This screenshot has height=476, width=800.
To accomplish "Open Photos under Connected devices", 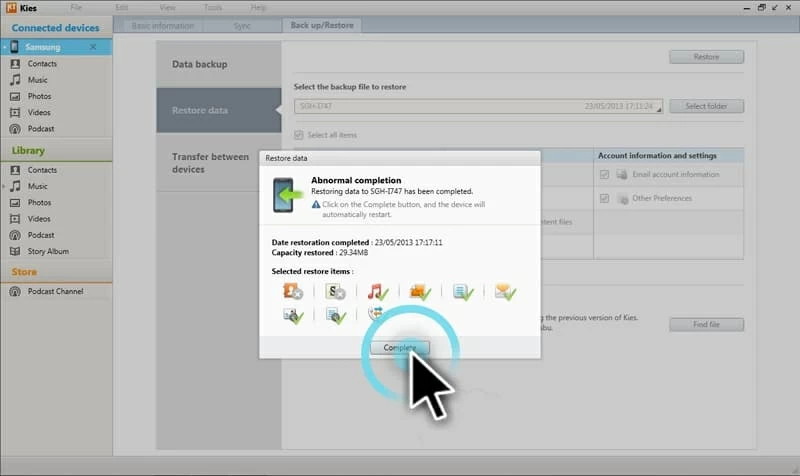I will click(39, 96).
